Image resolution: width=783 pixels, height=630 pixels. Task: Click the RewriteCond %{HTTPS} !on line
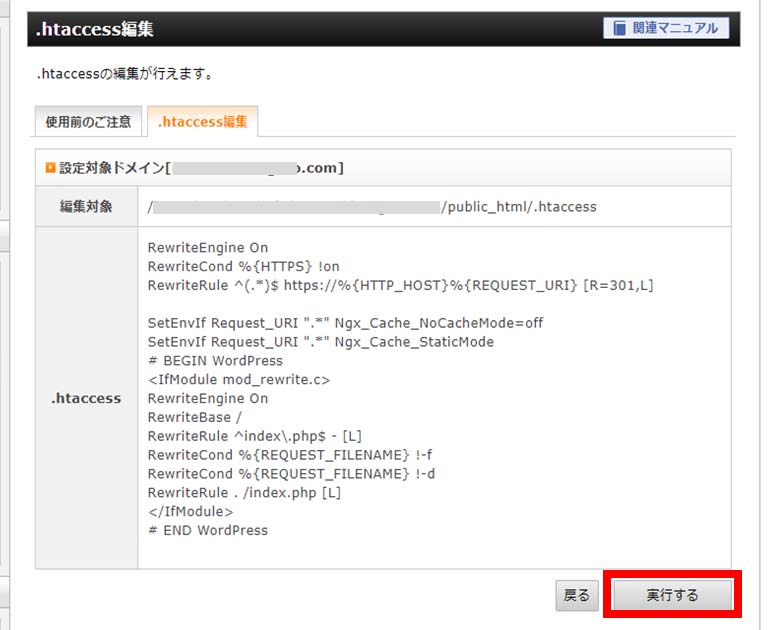point(244,266)
